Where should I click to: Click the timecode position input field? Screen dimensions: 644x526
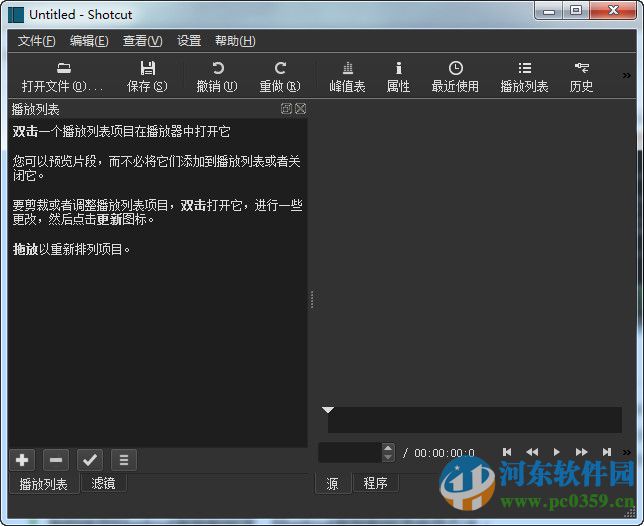click(x=350, y=452)
